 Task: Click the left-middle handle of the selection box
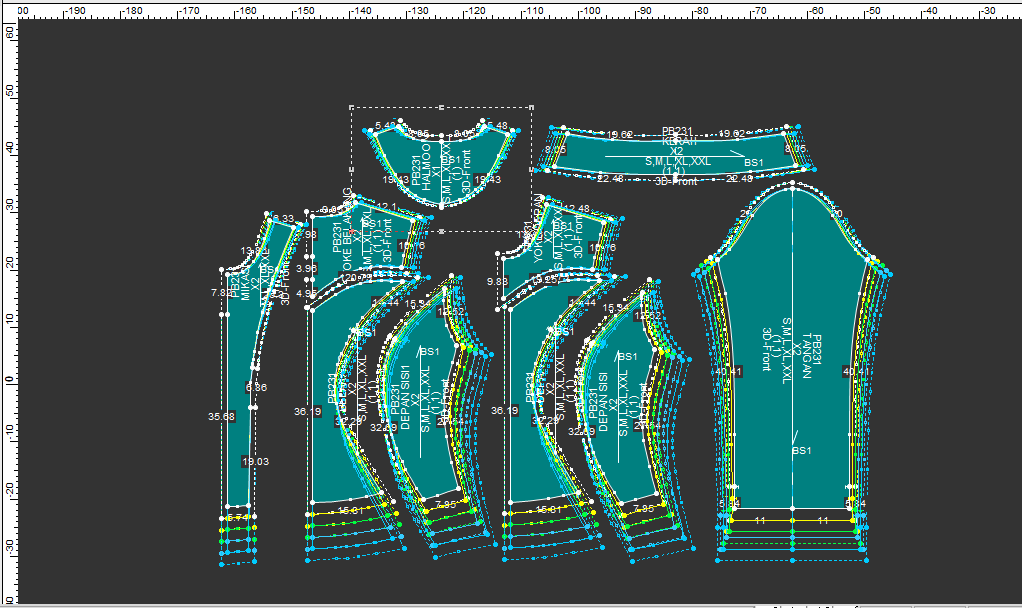(352, 168)
